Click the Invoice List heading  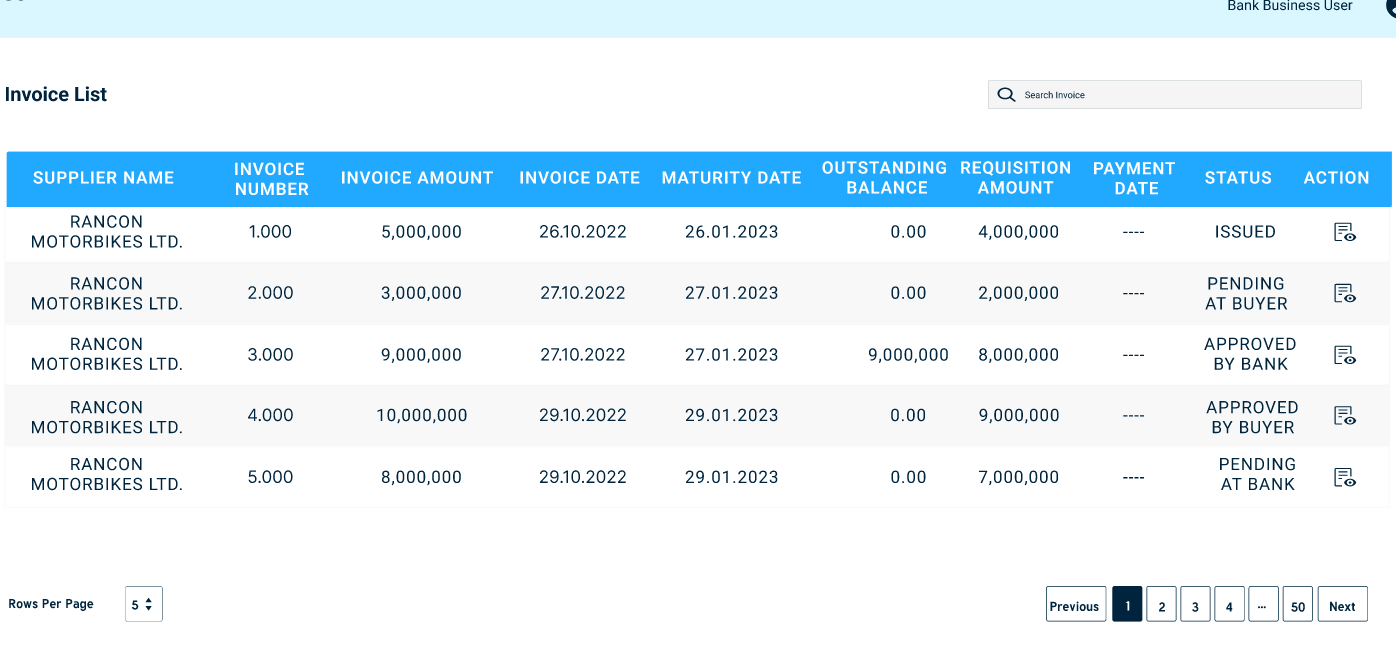(56, 95)
